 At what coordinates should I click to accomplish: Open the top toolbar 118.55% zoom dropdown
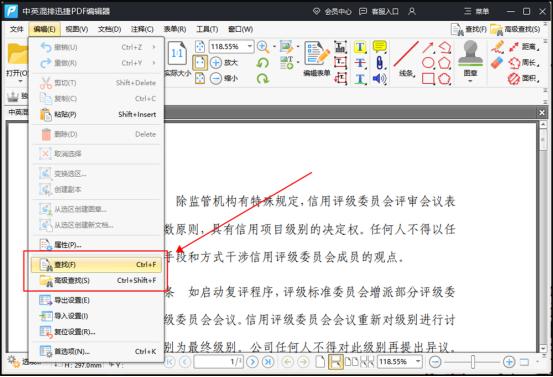coord(250,47)
